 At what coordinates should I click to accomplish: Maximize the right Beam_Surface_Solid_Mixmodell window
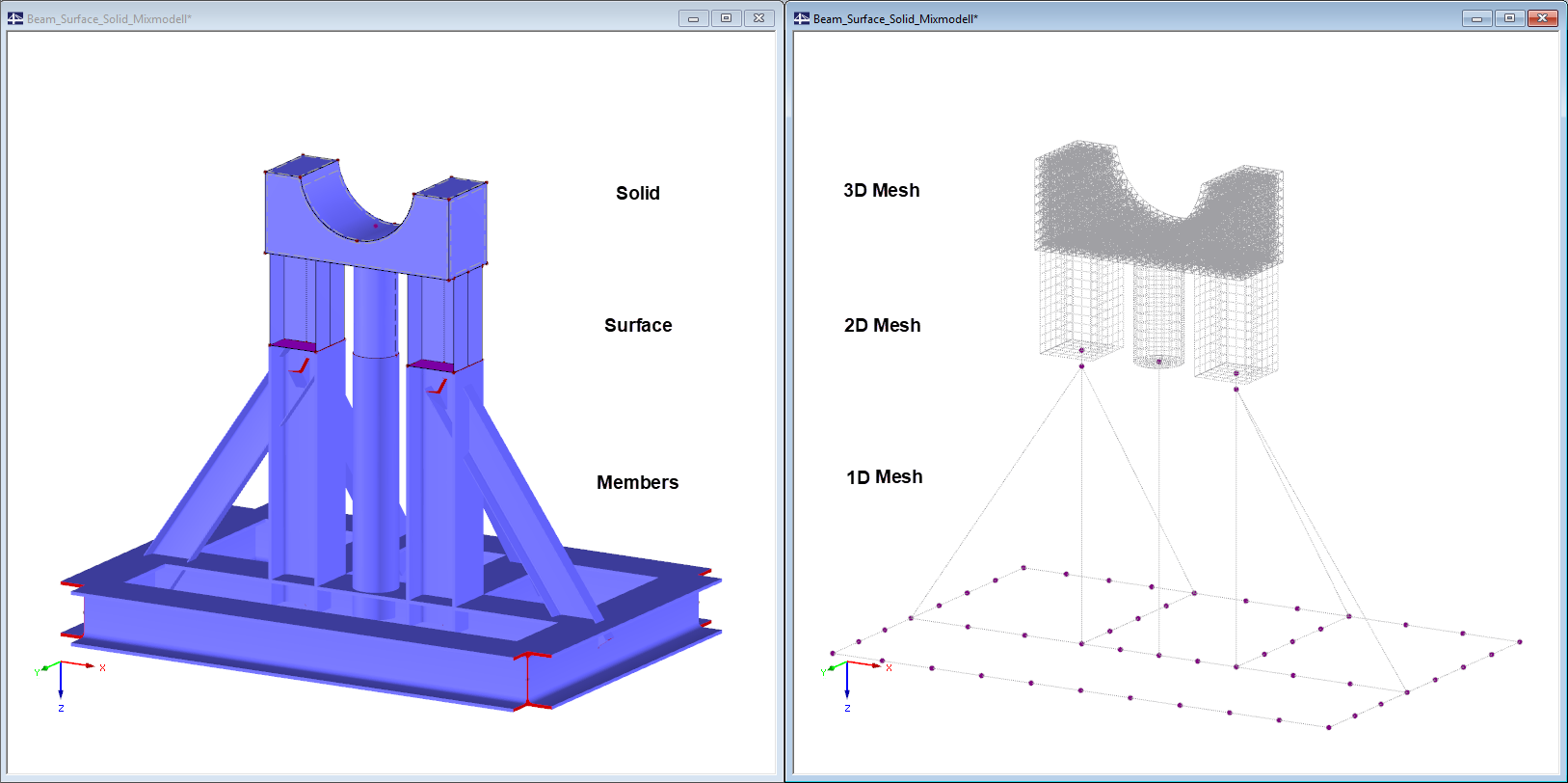pos(1509,18)
